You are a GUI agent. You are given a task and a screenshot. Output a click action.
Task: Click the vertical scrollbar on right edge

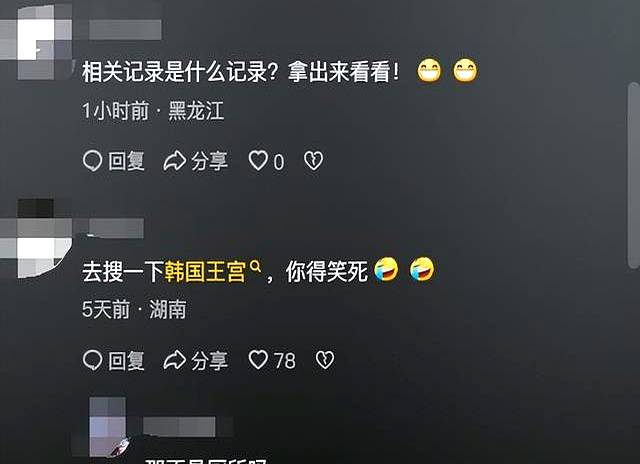click(634, 175)
